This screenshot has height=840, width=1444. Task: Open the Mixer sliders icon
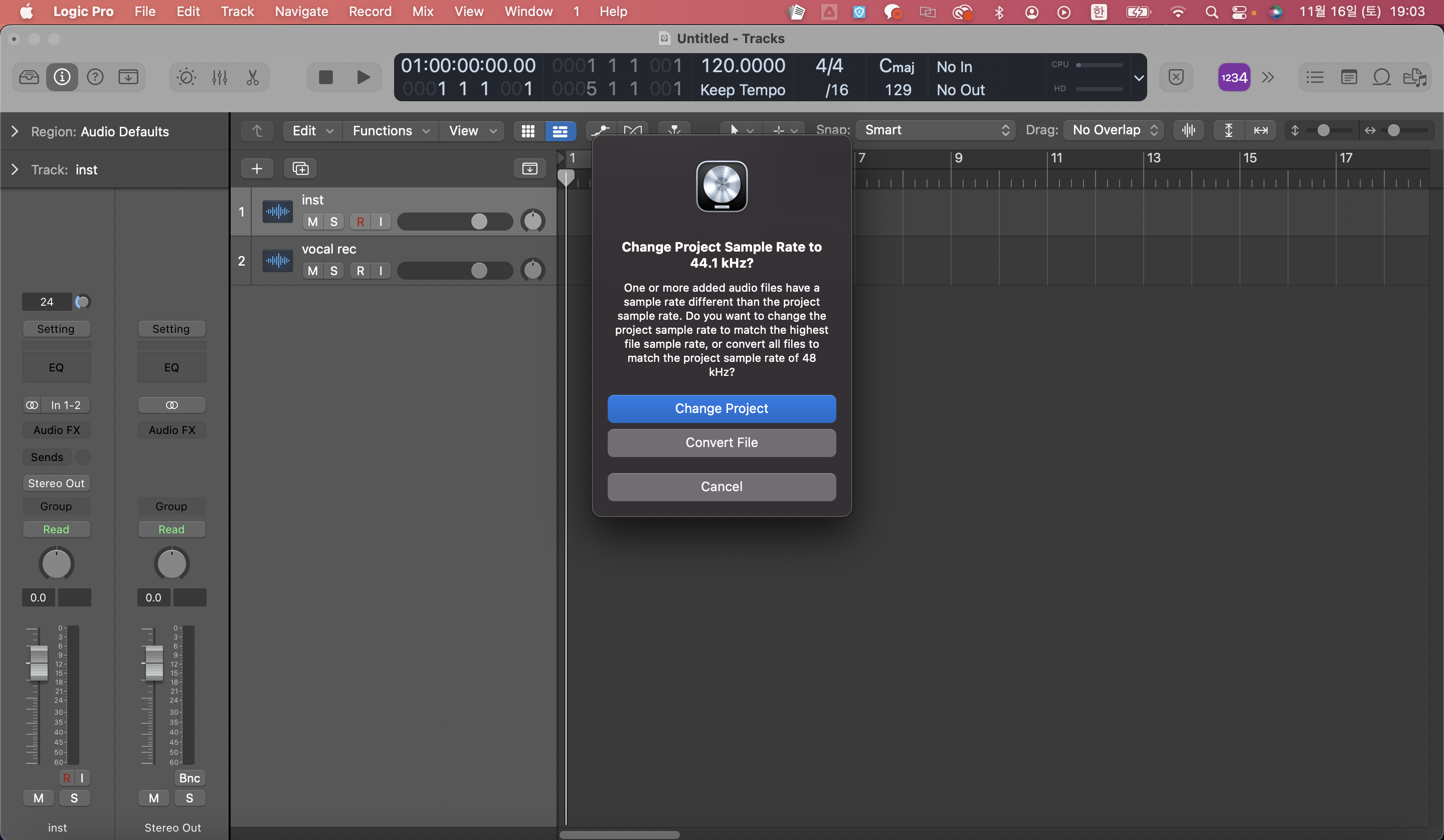(220, 77)
